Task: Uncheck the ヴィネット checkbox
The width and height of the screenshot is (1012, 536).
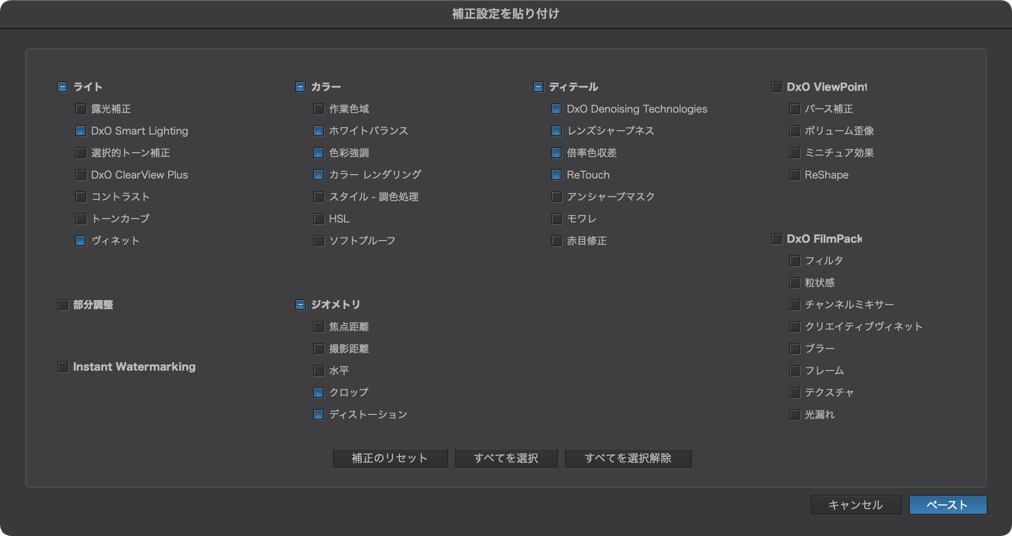Action: pos(81,241)
